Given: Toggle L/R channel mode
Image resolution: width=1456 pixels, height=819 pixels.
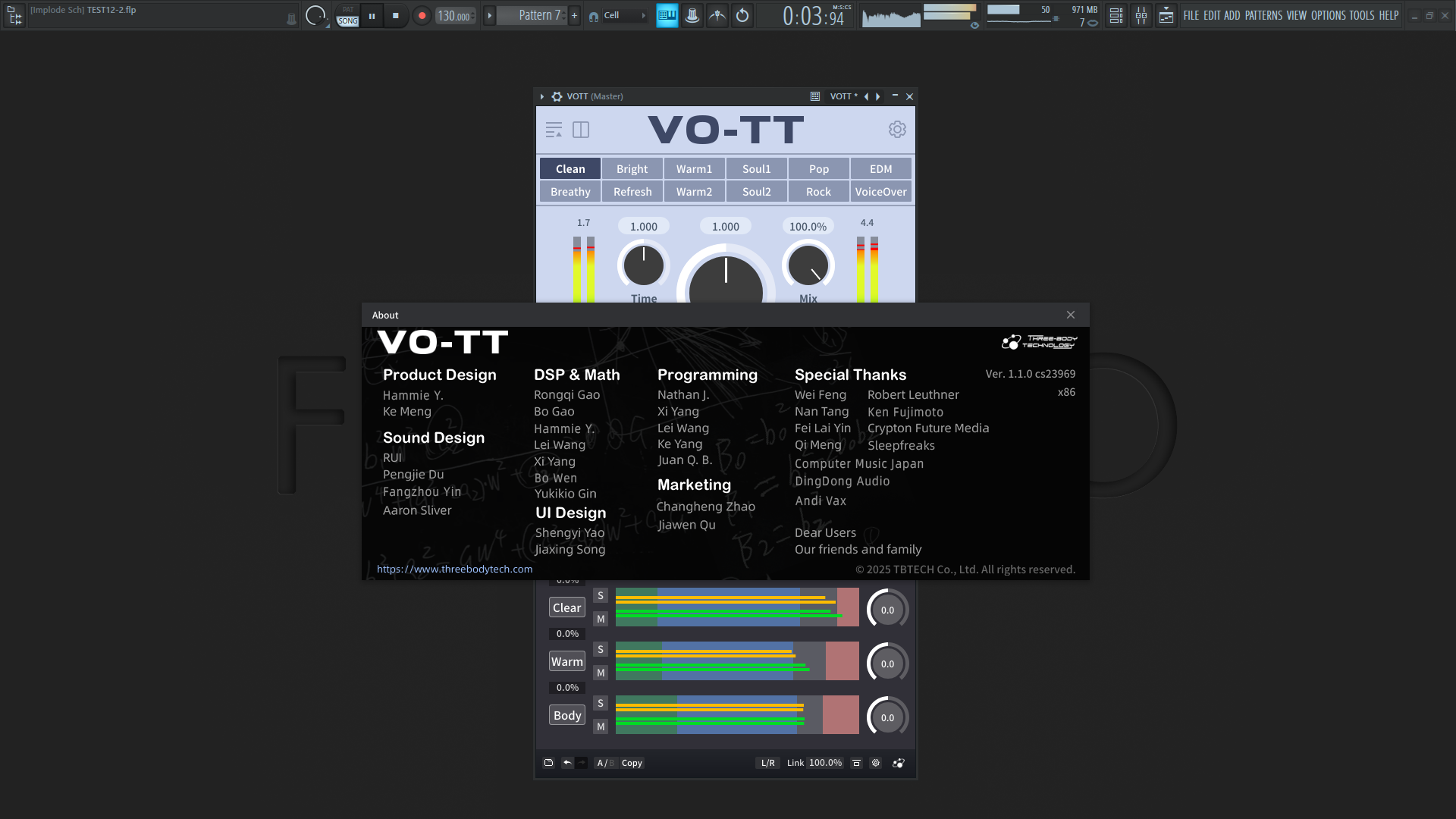Looking at the screenshot, I should tap(768, 763).
